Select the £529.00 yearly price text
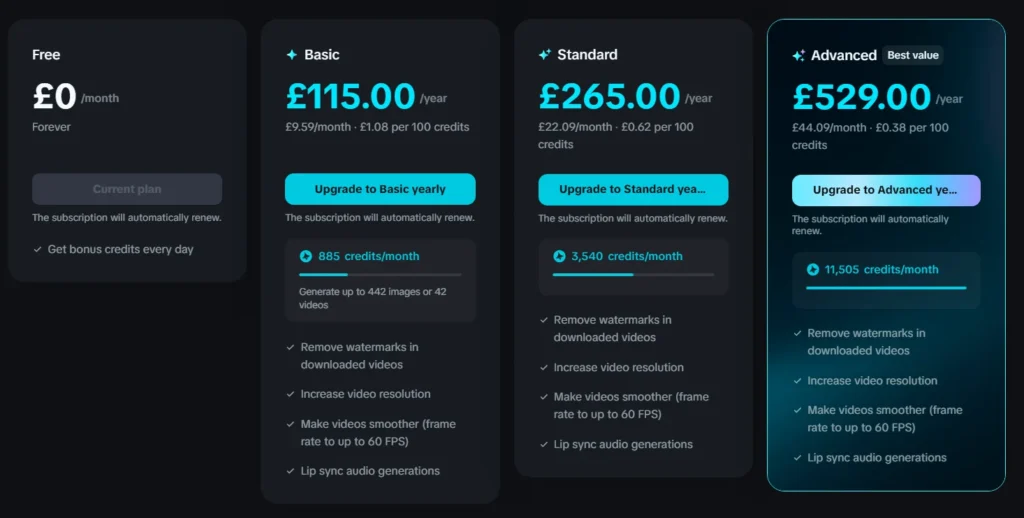This screenshot has width=1024, height=518. [862, 97]
